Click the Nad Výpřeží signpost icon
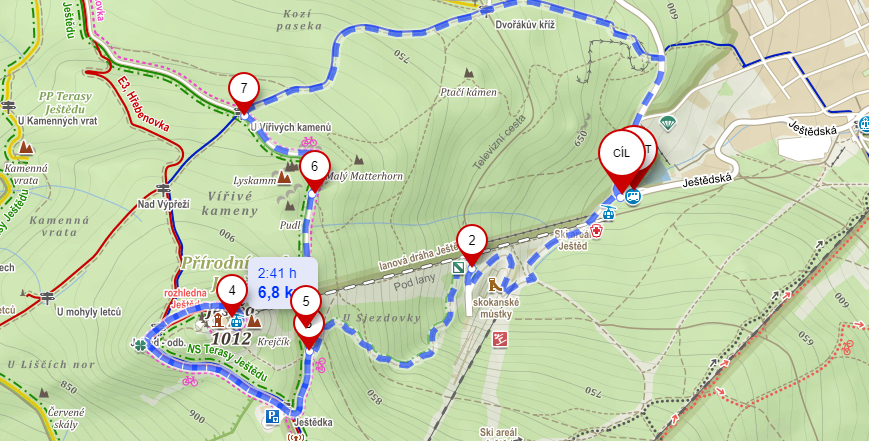This screenshot has height=441, width=869. [163, 189]
